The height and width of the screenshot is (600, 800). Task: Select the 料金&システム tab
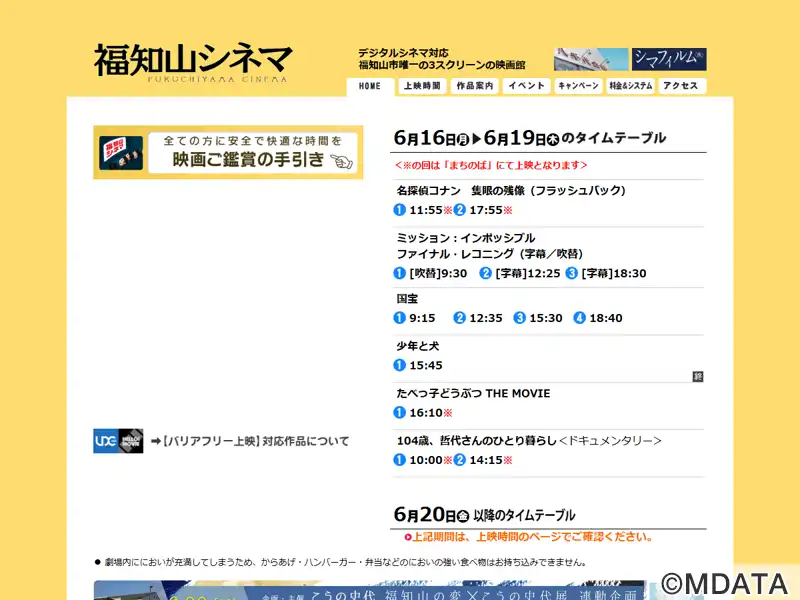(631, 86)
